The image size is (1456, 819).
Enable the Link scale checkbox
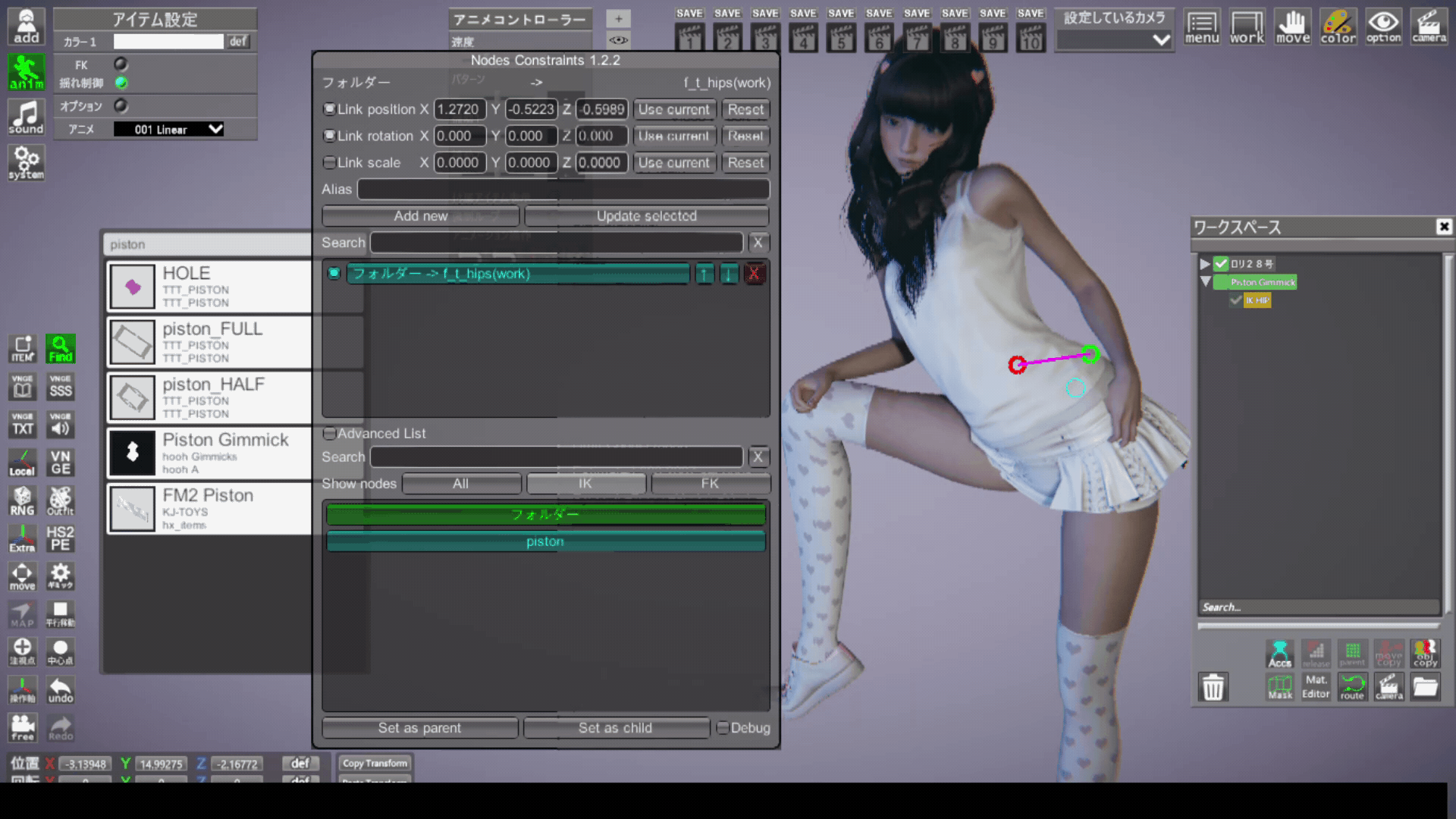coord(329,162)
